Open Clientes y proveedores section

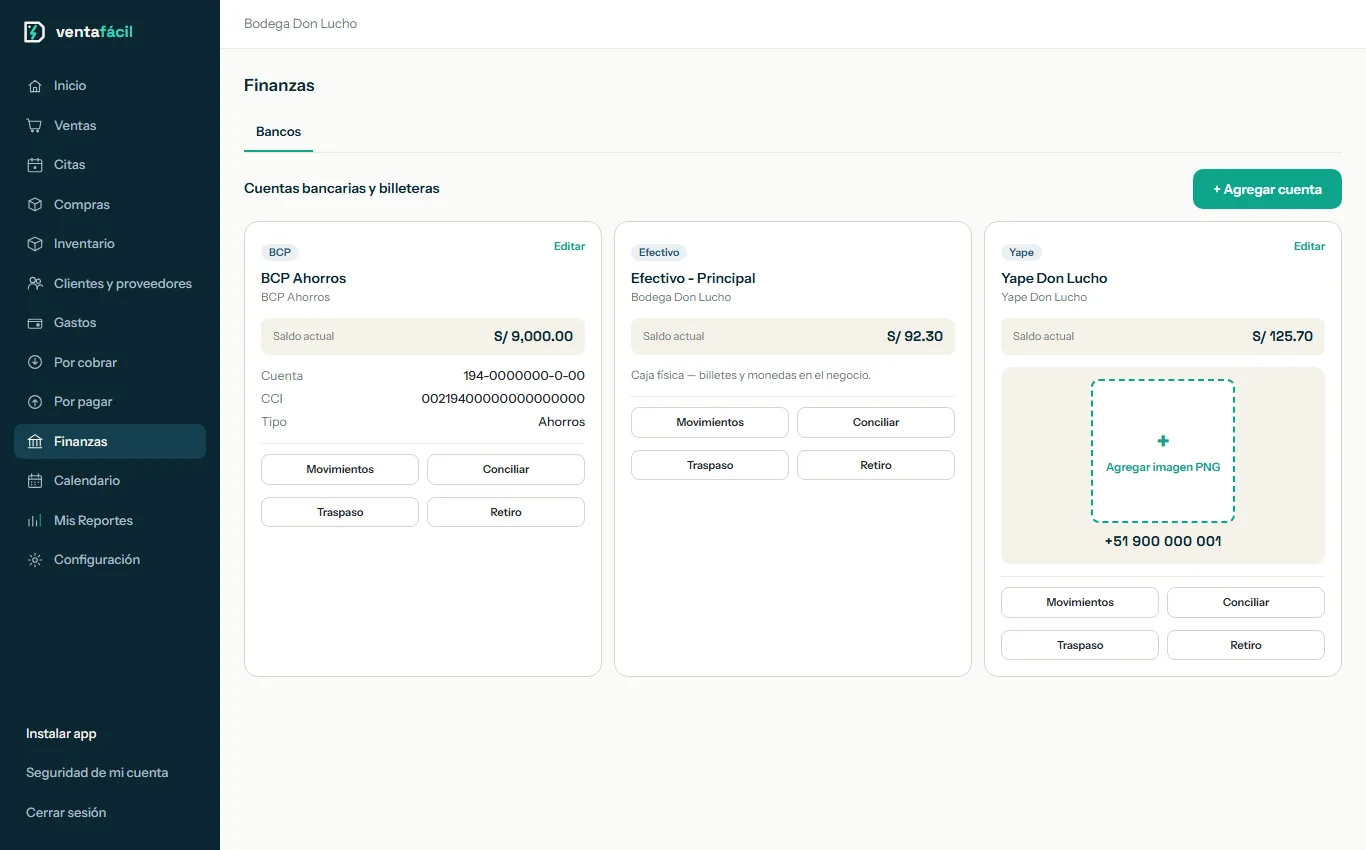pos(110,284)
